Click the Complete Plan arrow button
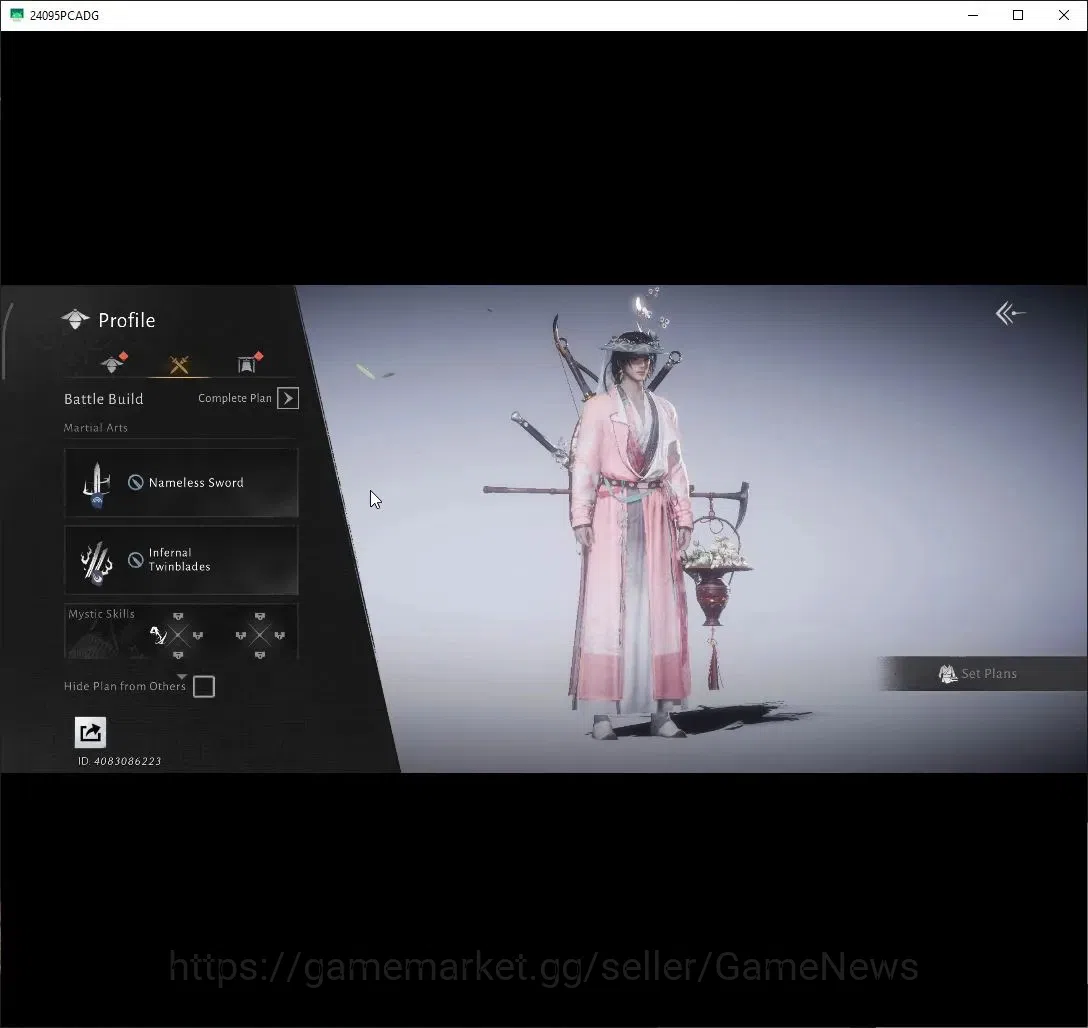This screenshot has height=1028, width=1088. tap(288, 398)
